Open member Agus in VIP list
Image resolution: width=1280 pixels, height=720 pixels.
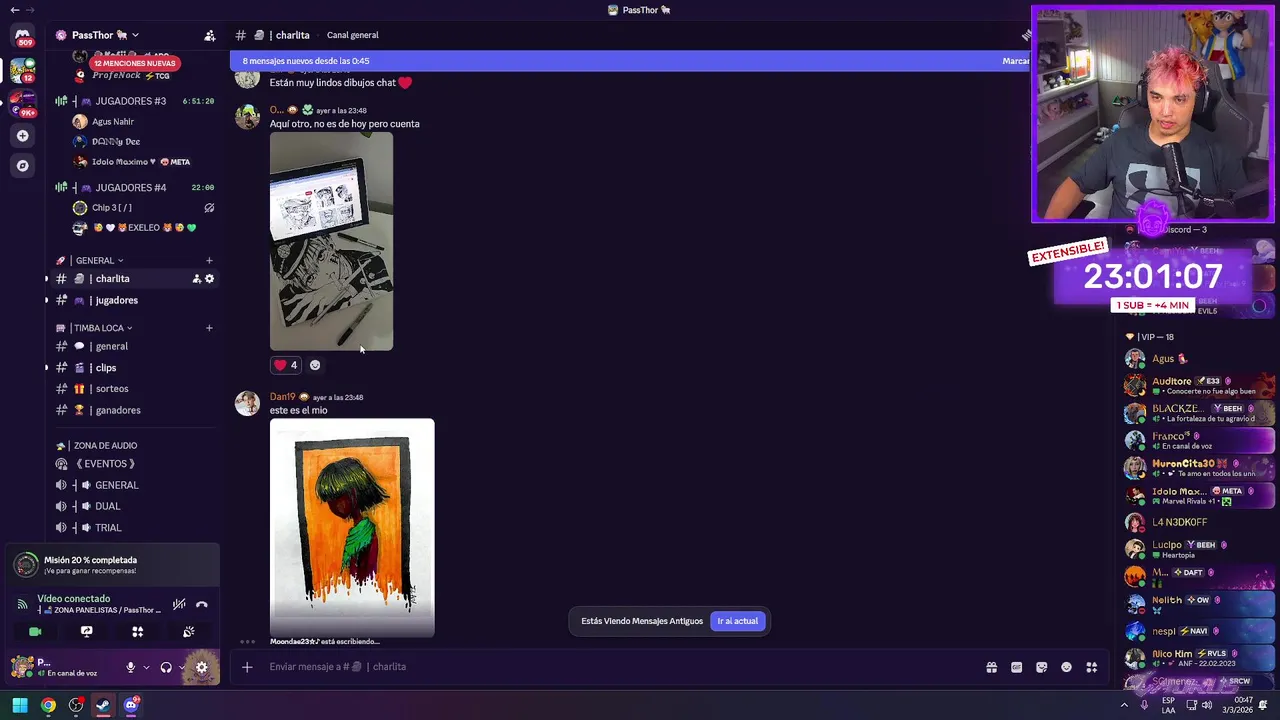1200,359
